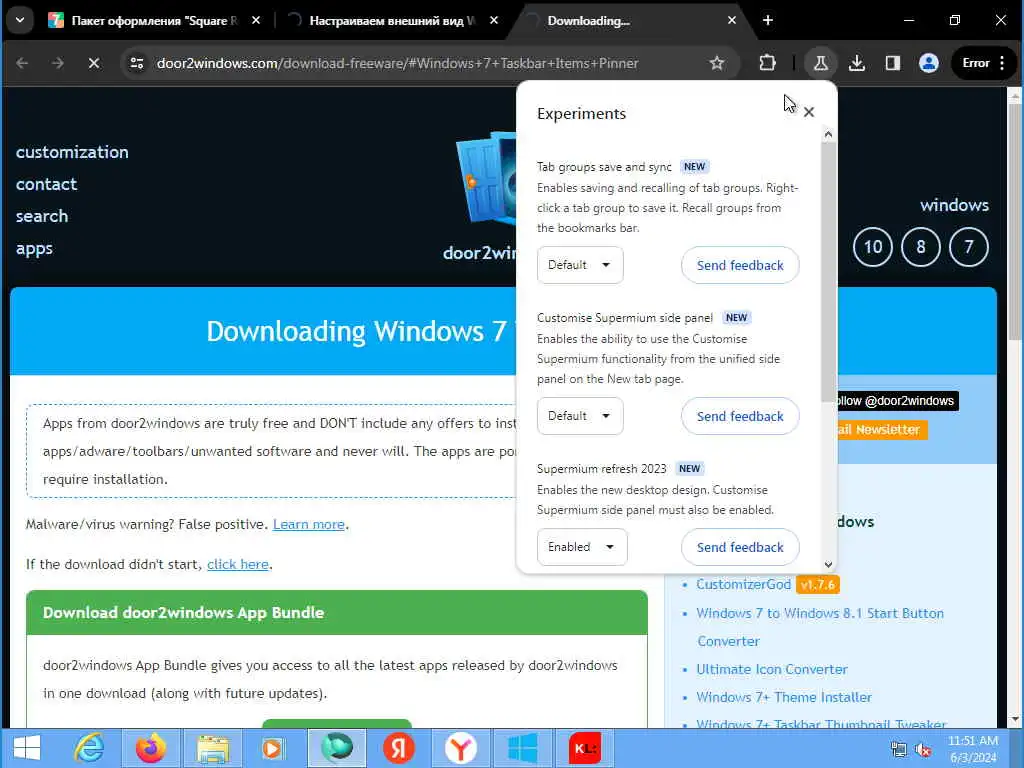Image resolution: width=1024 pixels, height=768 pixels.
Task: Open the contact menu link
Action: (46, 184)
